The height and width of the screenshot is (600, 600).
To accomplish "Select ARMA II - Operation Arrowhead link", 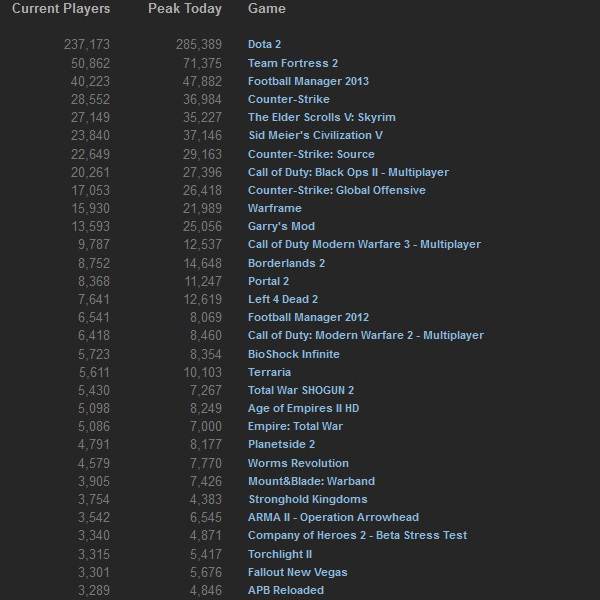I will (x=333, y=517).
